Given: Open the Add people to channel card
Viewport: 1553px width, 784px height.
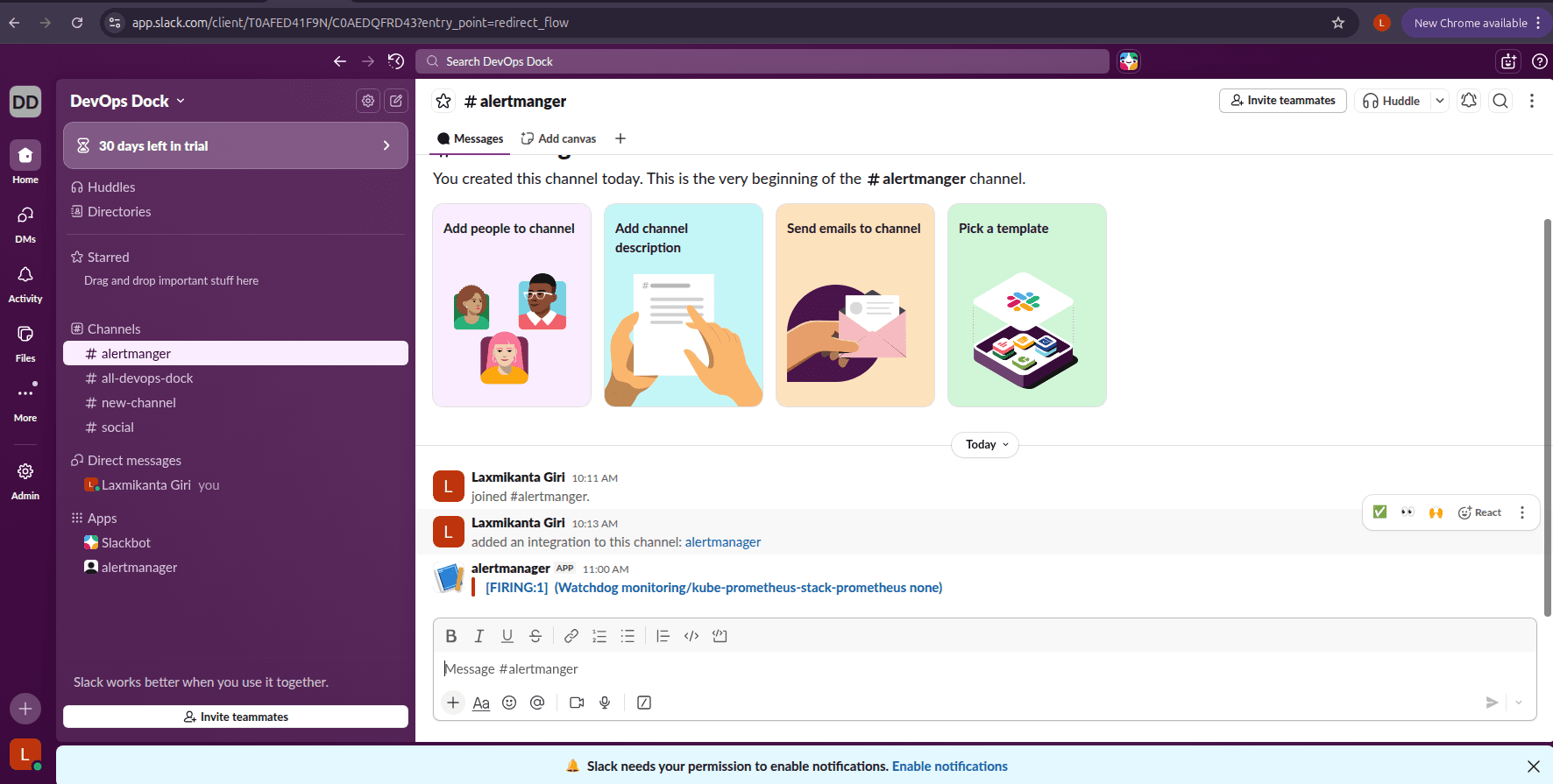Looking at the screenshot, I should [512, 306].
